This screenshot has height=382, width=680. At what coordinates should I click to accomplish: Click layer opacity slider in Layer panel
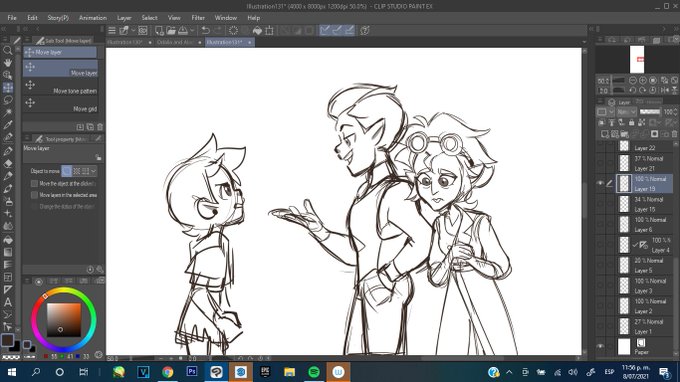[650, 112]
